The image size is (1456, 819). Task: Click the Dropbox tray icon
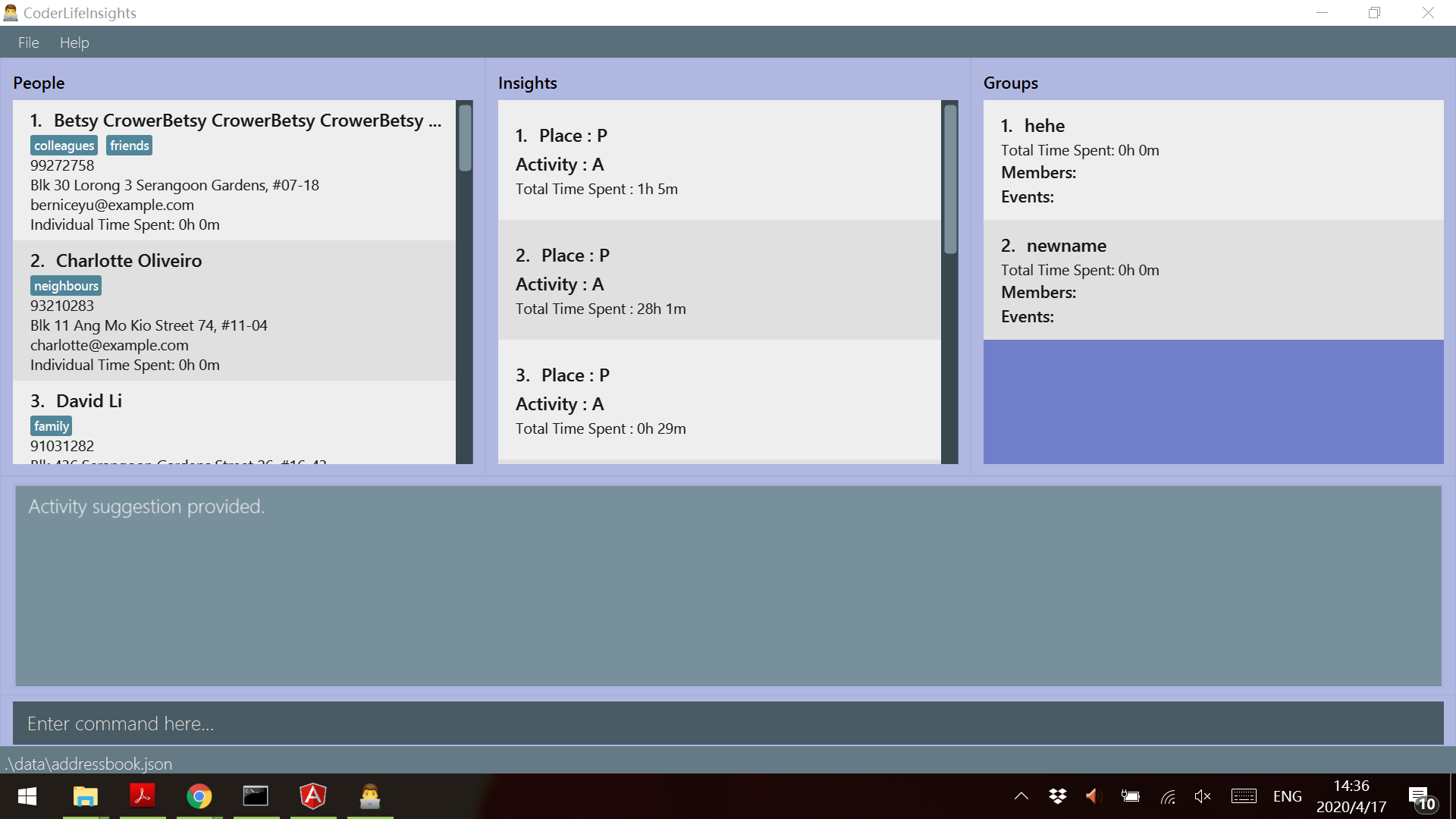[x=1057, y=796]
